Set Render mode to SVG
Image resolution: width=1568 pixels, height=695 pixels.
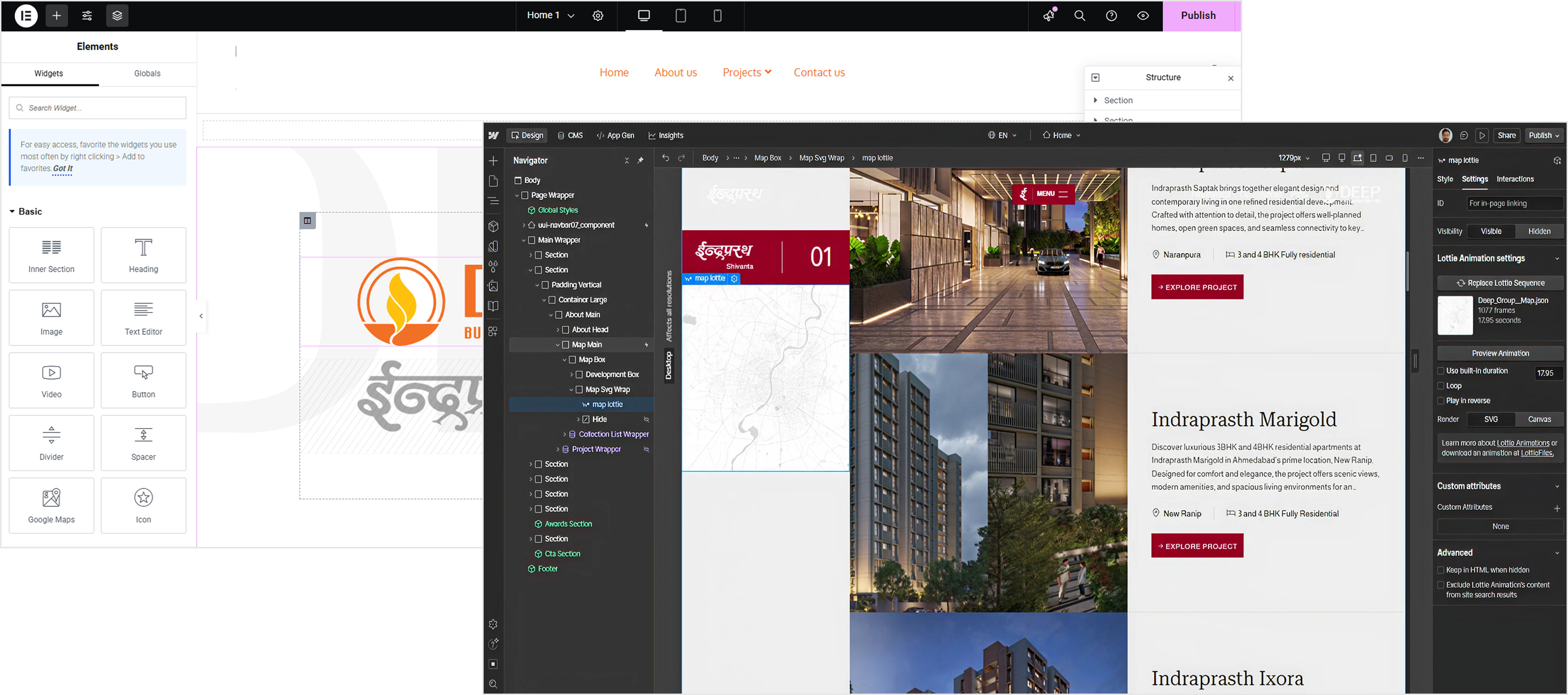(x=1491, y=419)
